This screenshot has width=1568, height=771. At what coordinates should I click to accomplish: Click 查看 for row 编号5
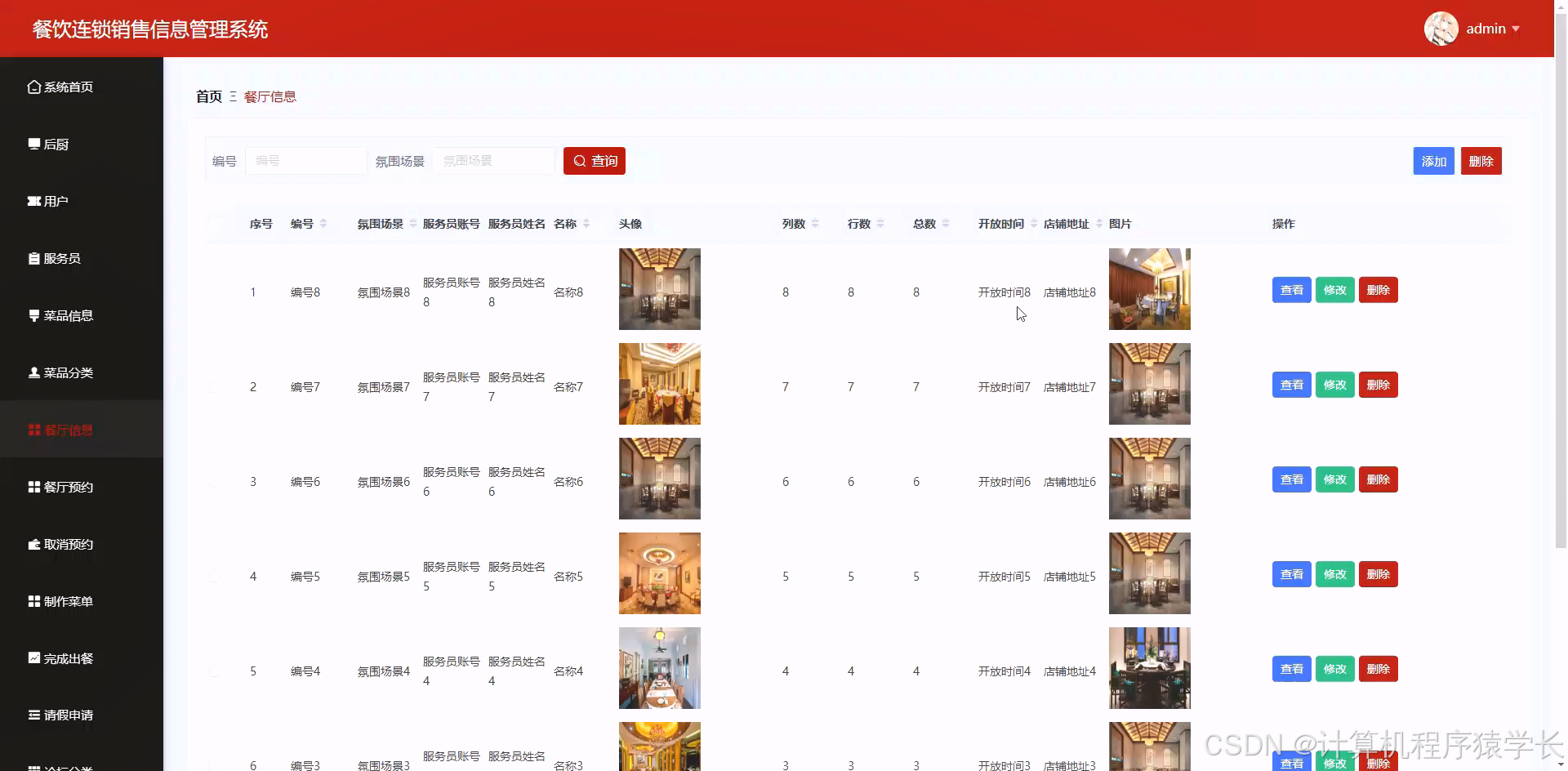click(1292, 574)
